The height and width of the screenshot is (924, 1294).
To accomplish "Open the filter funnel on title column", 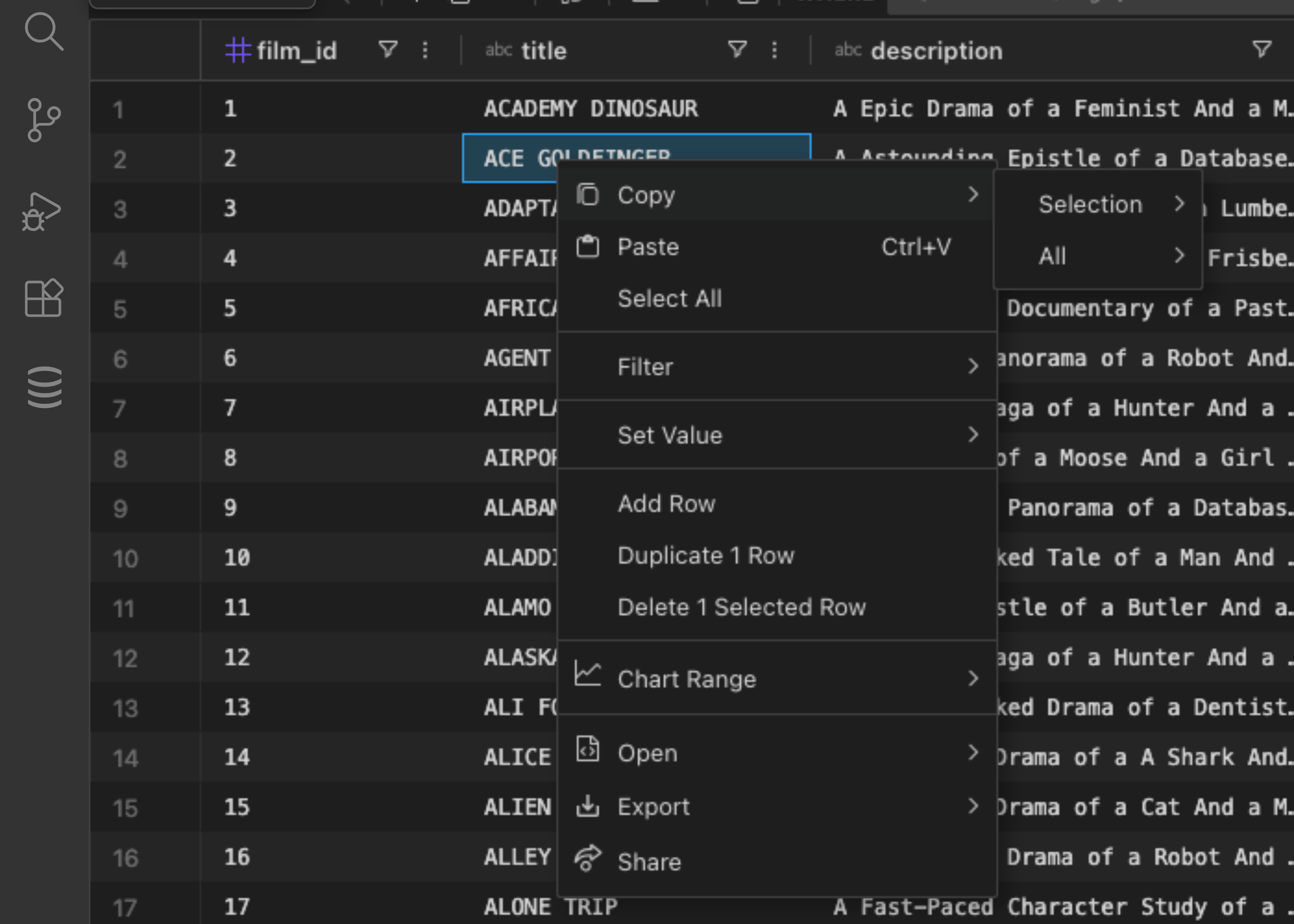I will [737, 50].
